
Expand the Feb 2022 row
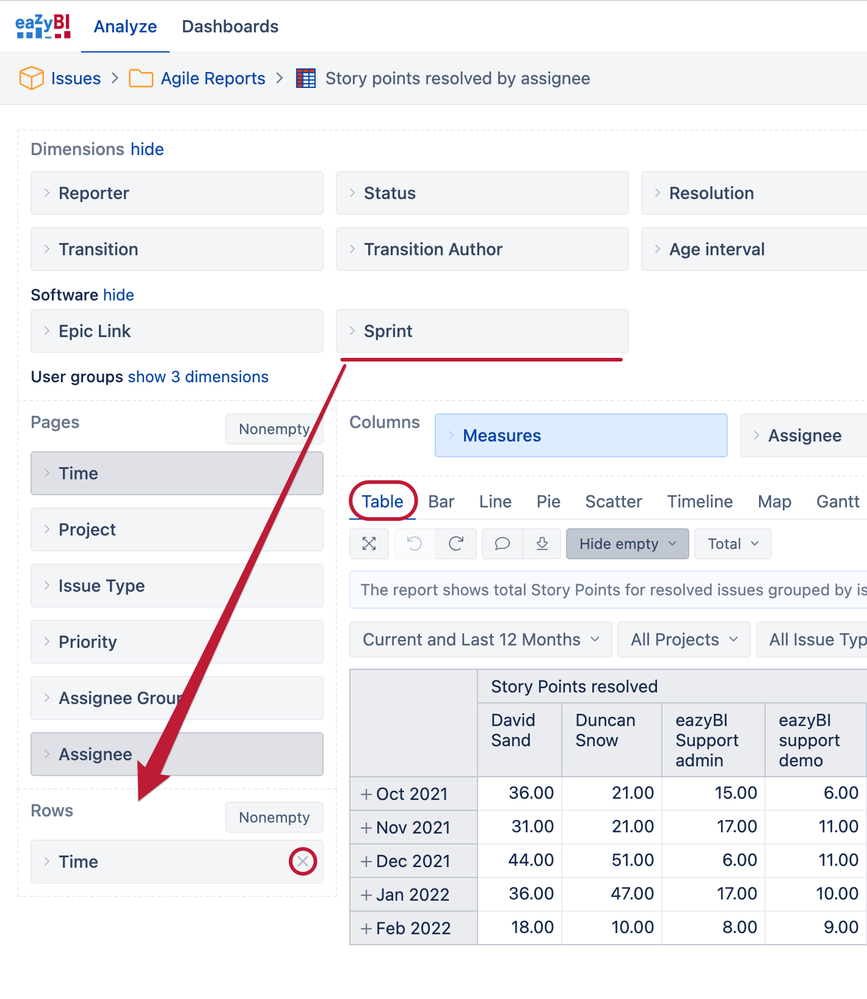[366, 928]
